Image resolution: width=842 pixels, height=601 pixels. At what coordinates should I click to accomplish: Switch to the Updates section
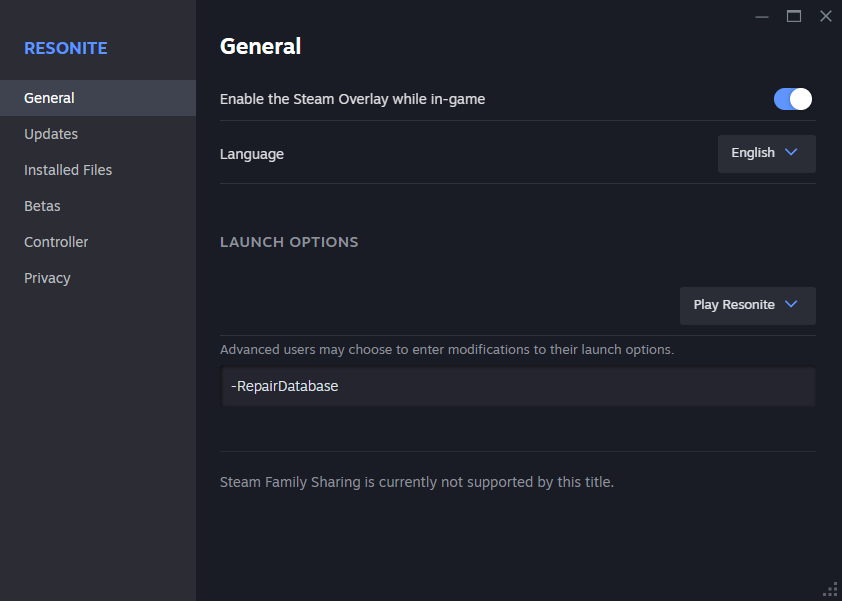click(x=51, y=134)
